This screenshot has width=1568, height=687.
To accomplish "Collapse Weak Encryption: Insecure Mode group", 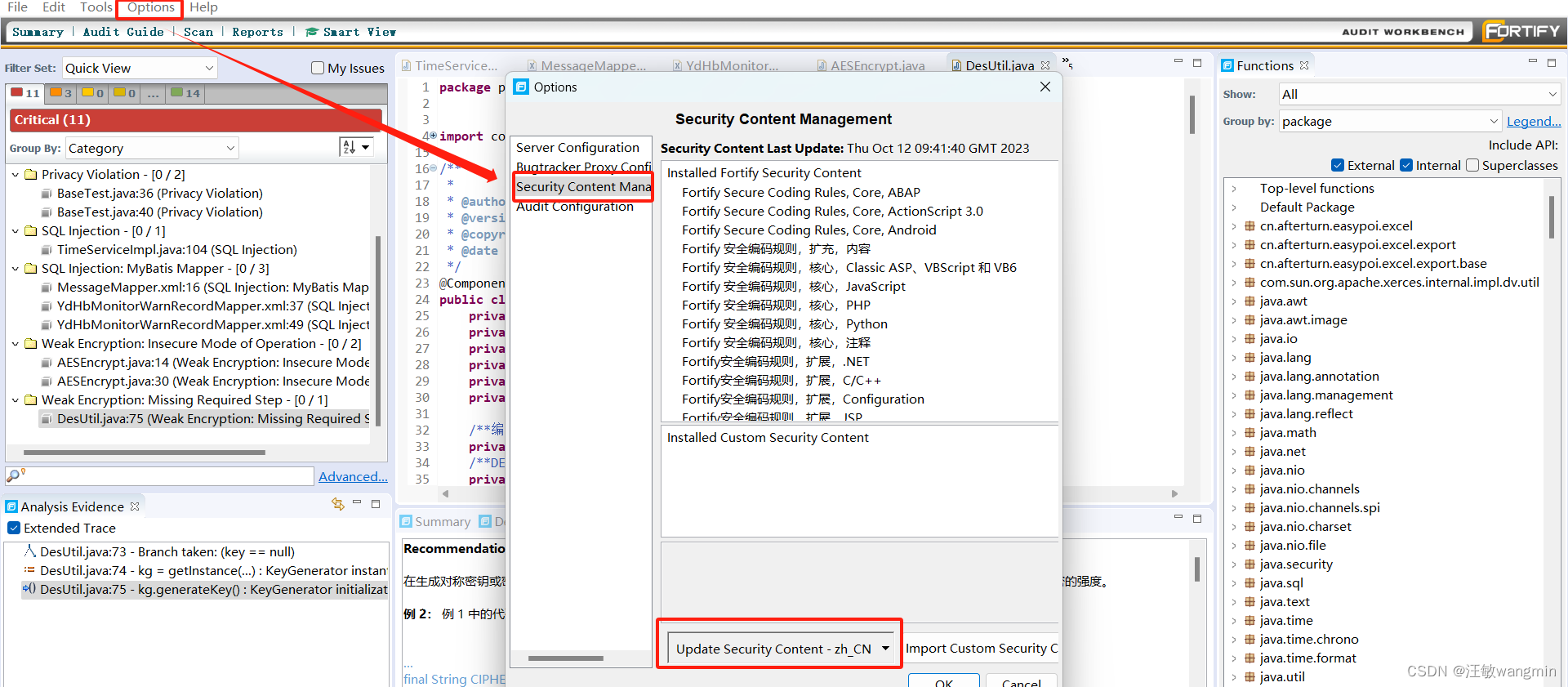I will click(x=16, y=343).
